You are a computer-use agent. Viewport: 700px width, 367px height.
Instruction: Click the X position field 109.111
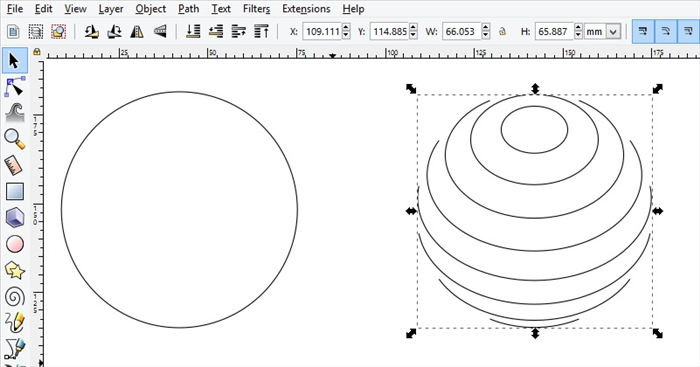click(x=322, y=32)
